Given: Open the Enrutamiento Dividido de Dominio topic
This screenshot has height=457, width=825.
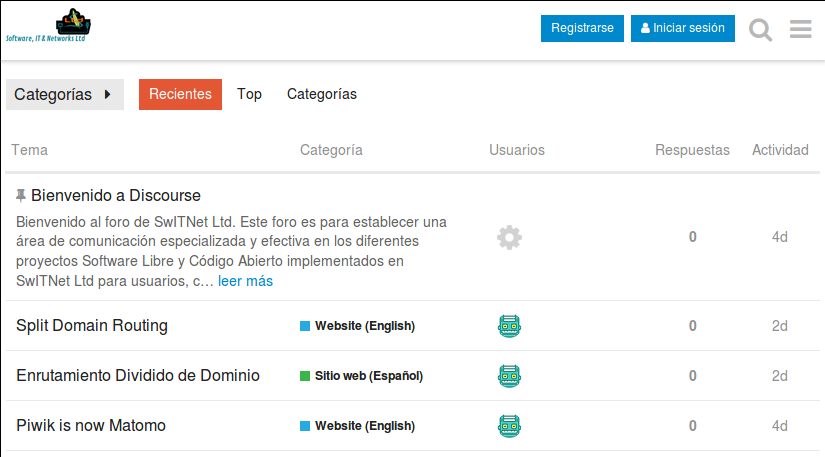Looking at the screenshot, I should pos(138,375).
